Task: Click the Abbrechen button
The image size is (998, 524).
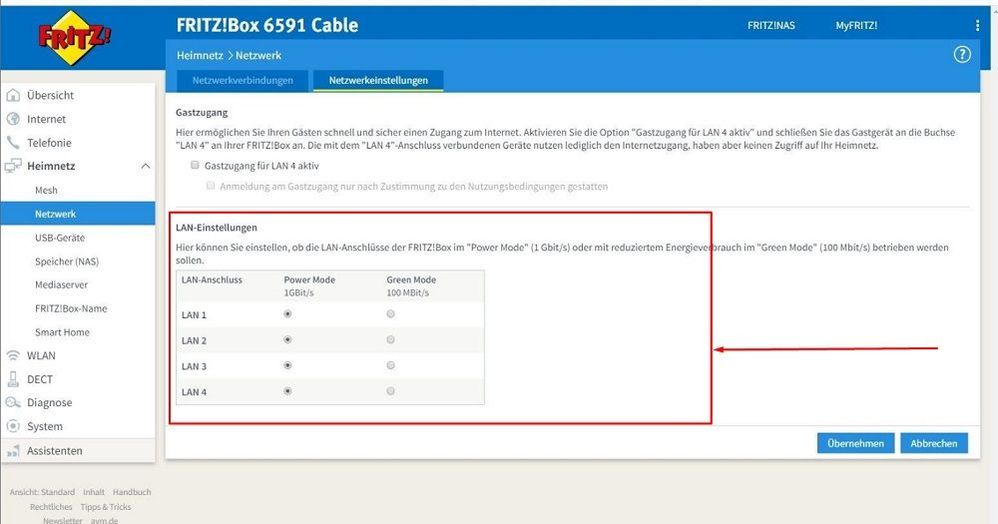Action: (934, 443)
